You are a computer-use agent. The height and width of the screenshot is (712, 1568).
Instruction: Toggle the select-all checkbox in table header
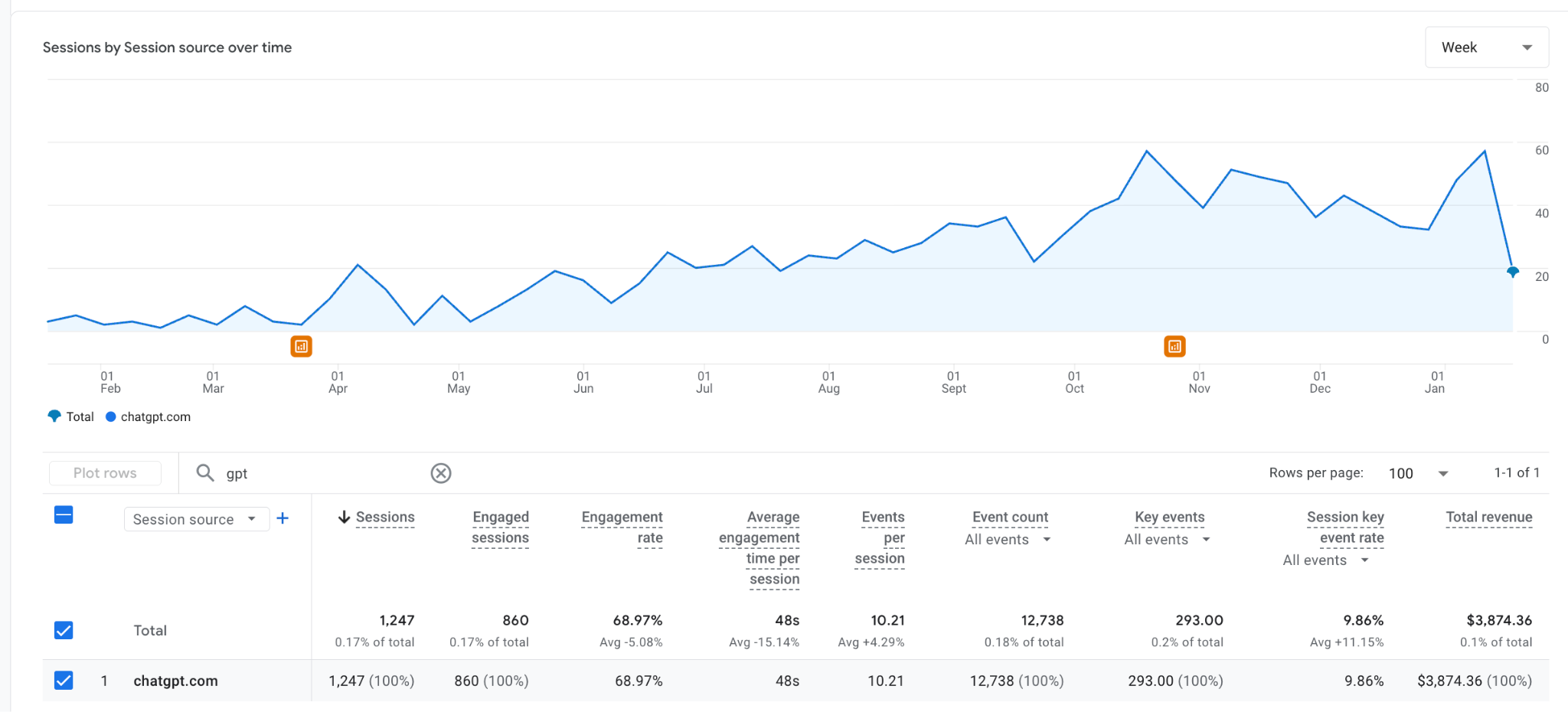coord(62,515)
